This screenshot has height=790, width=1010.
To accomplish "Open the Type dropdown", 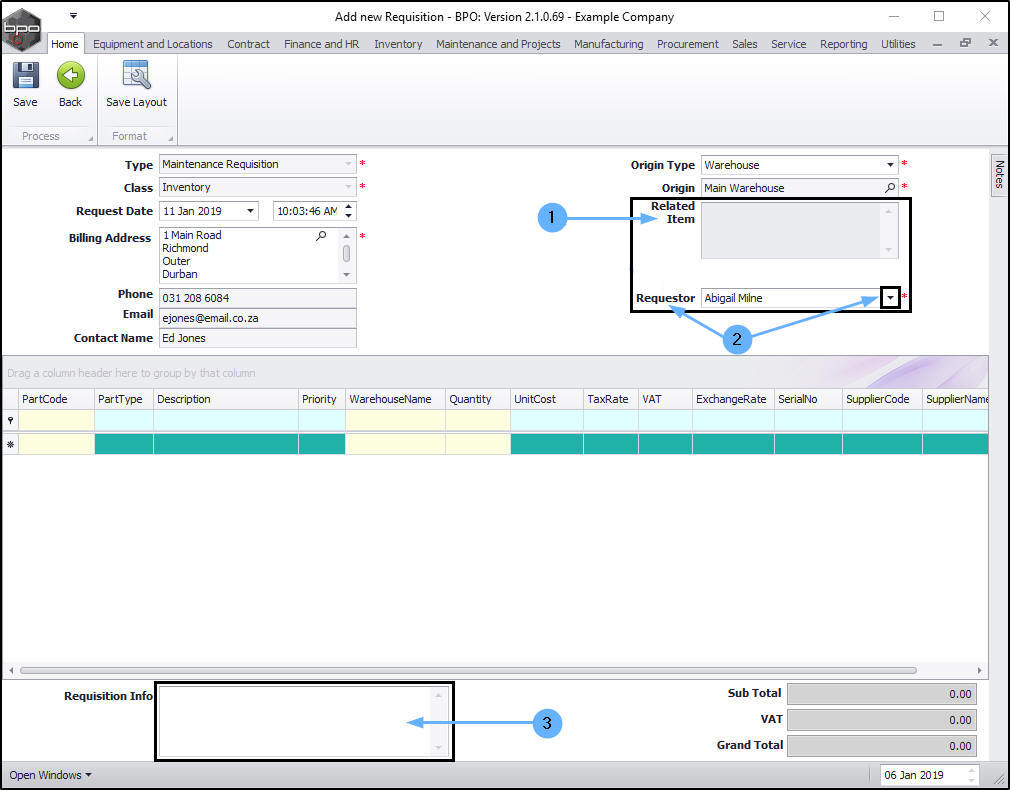I will point(348,164).
